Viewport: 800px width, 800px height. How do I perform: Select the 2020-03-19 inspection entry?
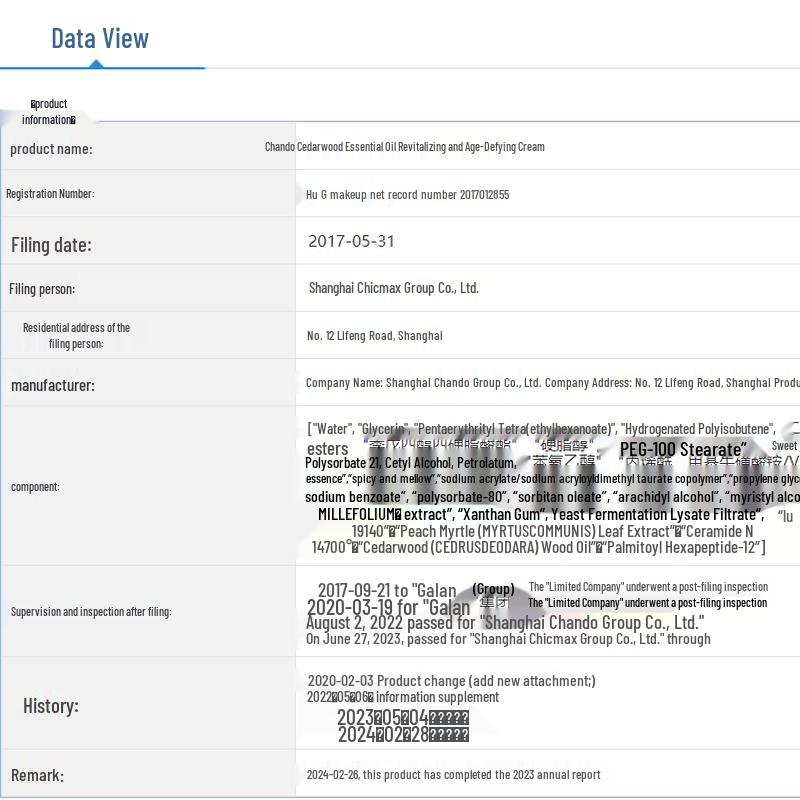[537, 606]
